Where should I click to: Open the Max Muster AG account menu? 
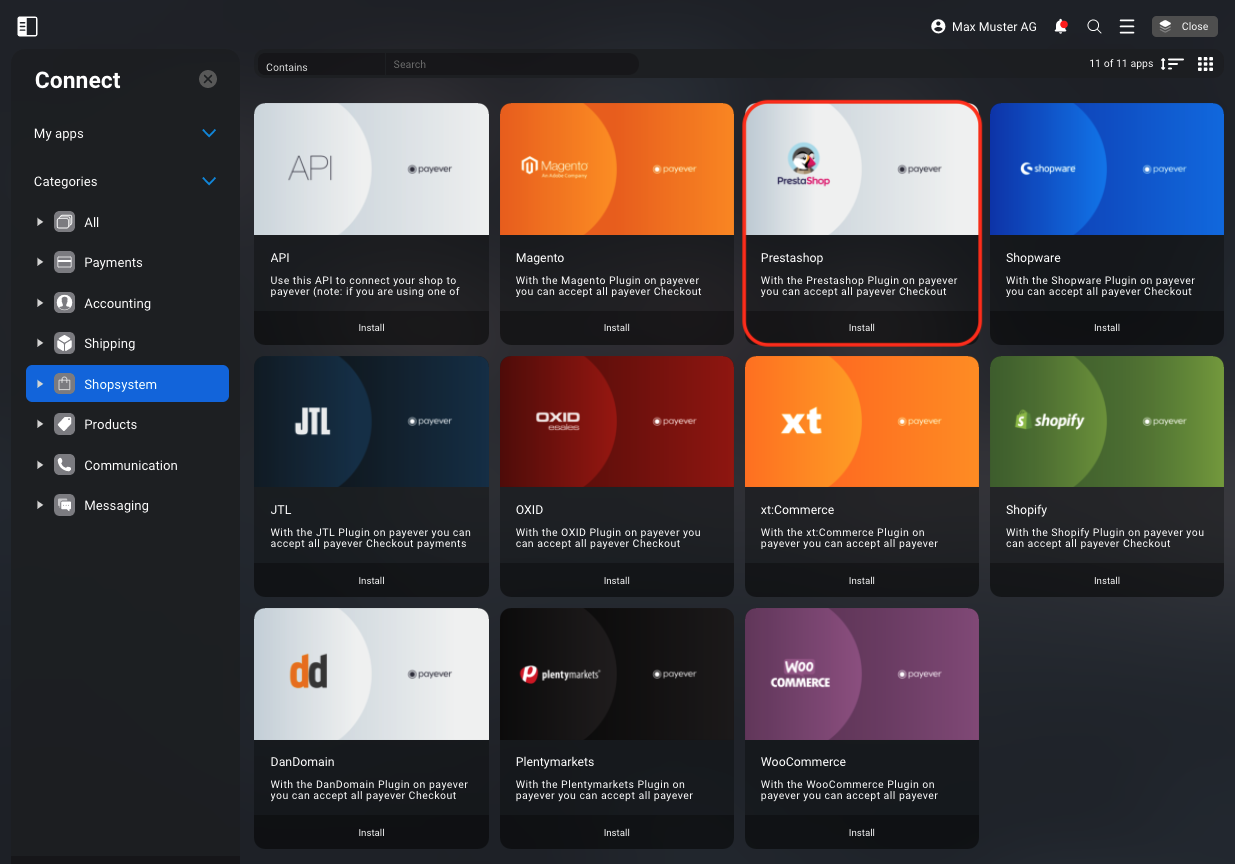983,27
